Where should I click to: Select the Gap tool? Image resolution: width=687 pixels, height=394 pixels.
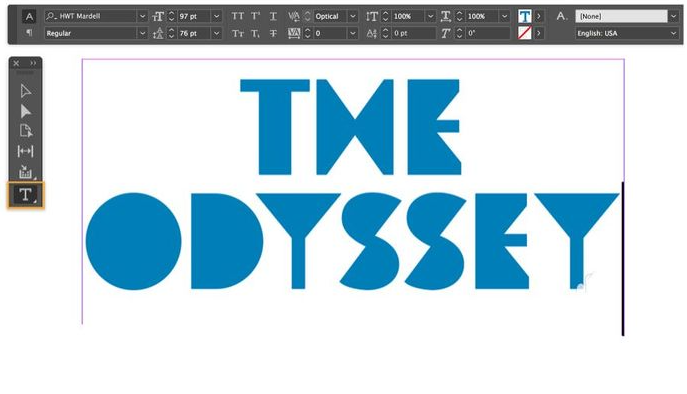click(25, 151)
